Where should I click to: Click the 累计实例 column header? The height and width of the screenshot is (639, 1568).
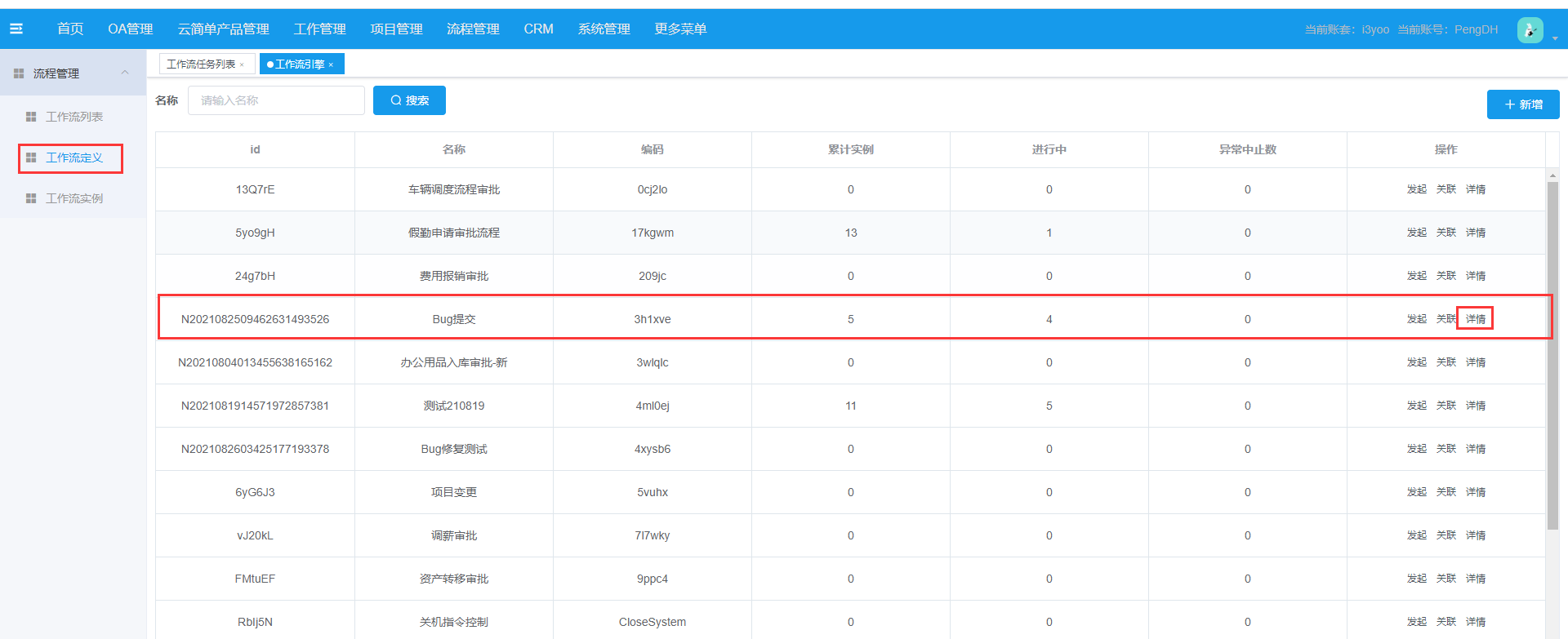[851, 149]
